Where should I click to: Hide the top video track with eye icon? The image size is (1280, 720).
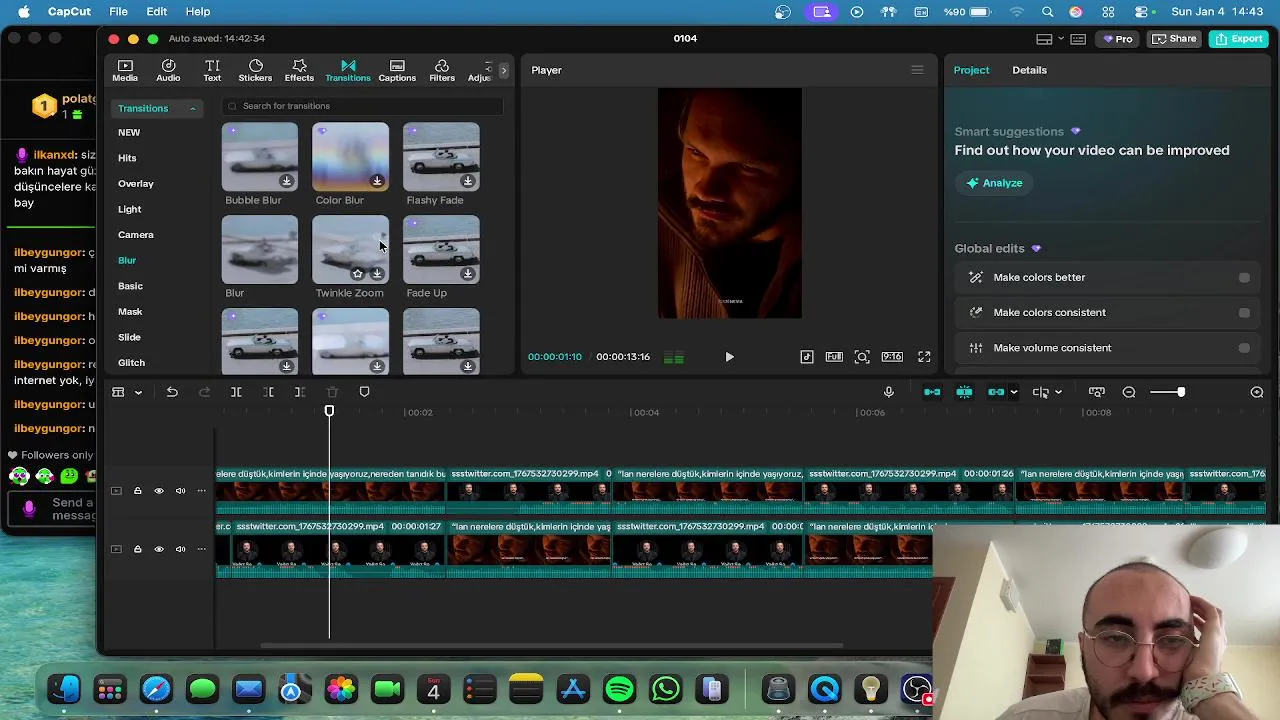pyautogui.click(x=158, y=491)
